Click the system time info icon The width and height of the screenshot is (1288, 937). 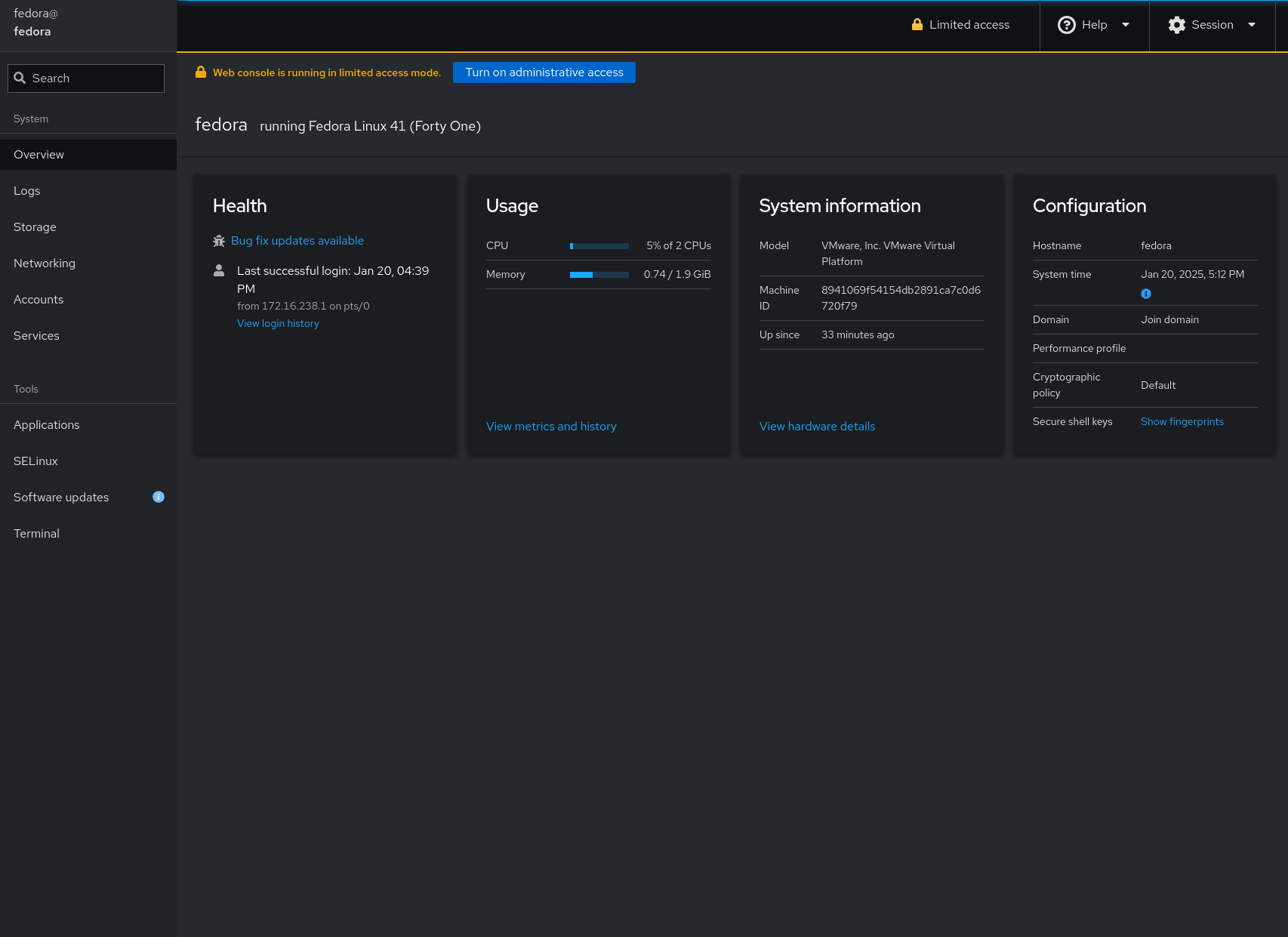coord(1146,294)
